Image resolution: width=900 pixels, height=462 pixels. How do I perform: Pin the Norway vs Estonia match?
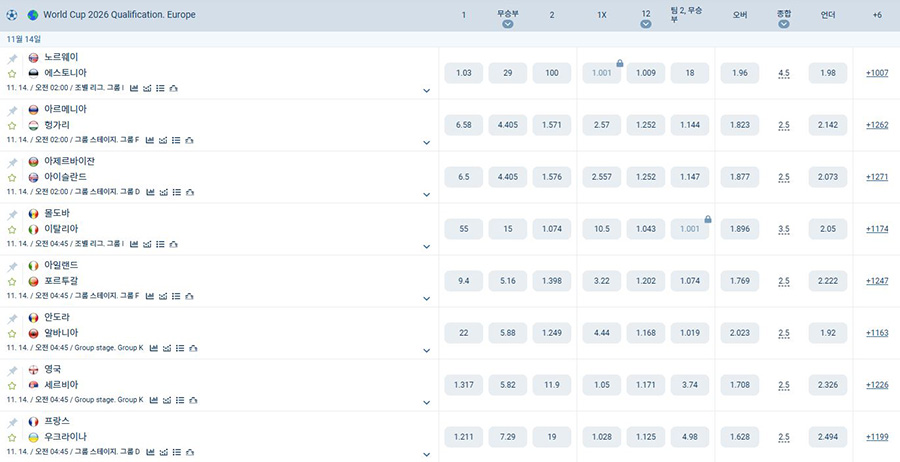(12, 59)
